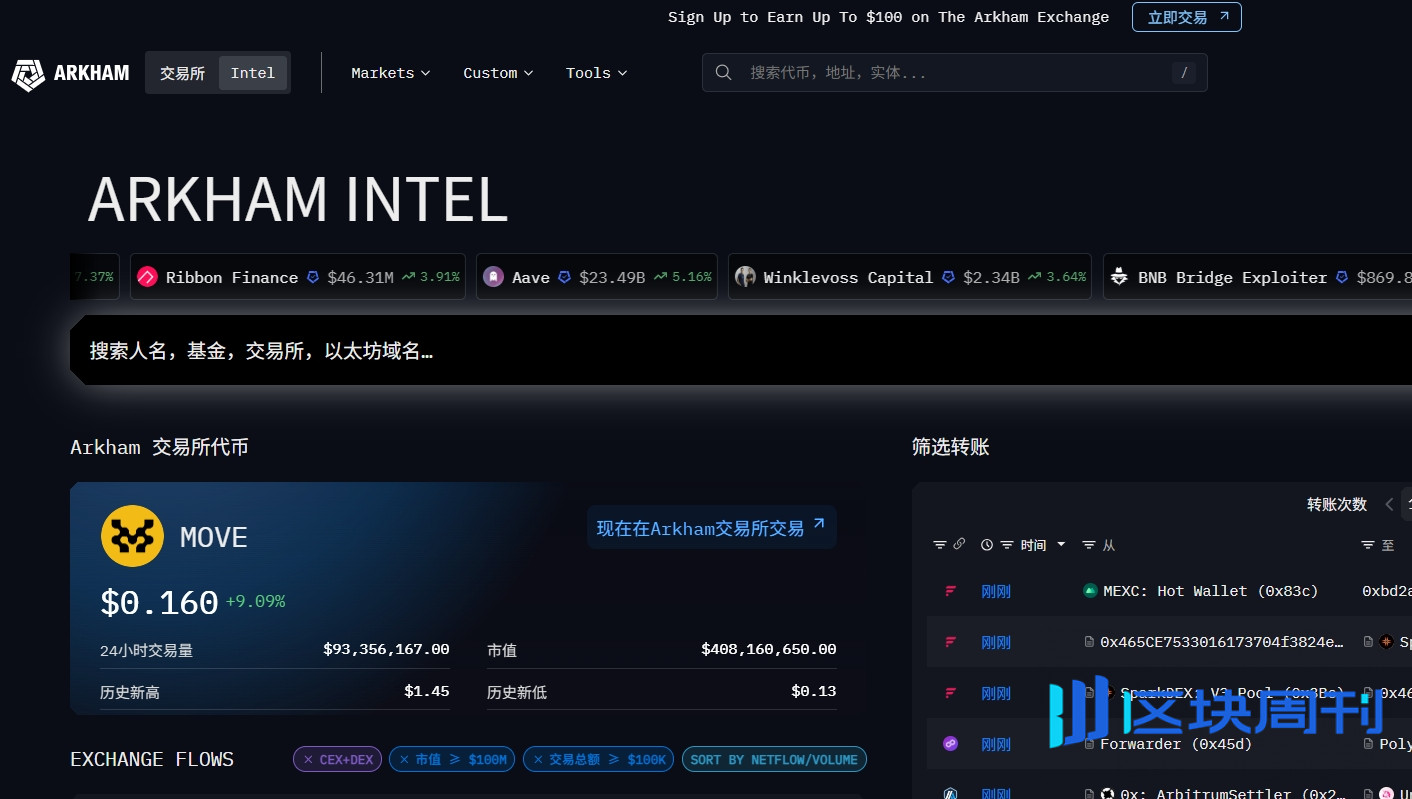Screen dimensions: 1412x799
Task: Open the Markets dropdown menu
Action: click(x=390, y=73)
